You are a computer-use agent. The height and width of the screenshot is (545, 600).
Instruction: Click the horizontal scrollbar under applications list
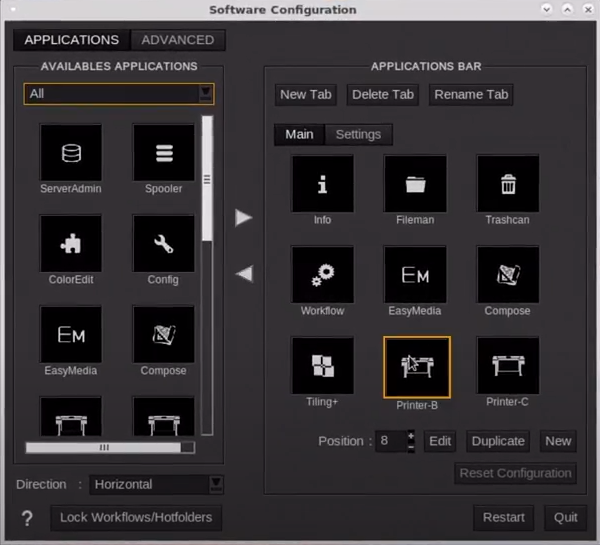click(103, 447)
